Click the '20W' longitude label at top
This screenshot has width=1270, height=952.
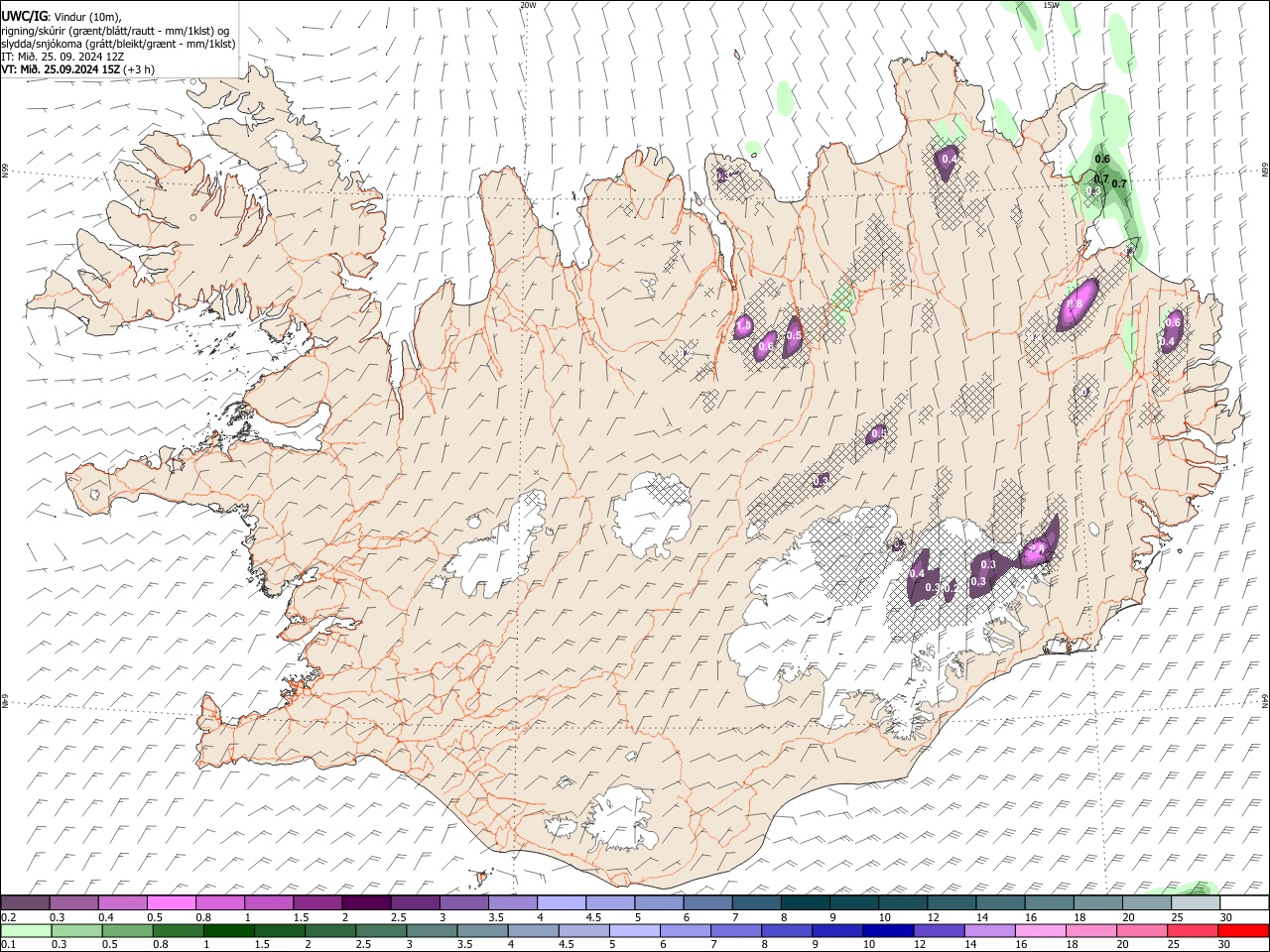pyautogui.click(x=527, y=5)
